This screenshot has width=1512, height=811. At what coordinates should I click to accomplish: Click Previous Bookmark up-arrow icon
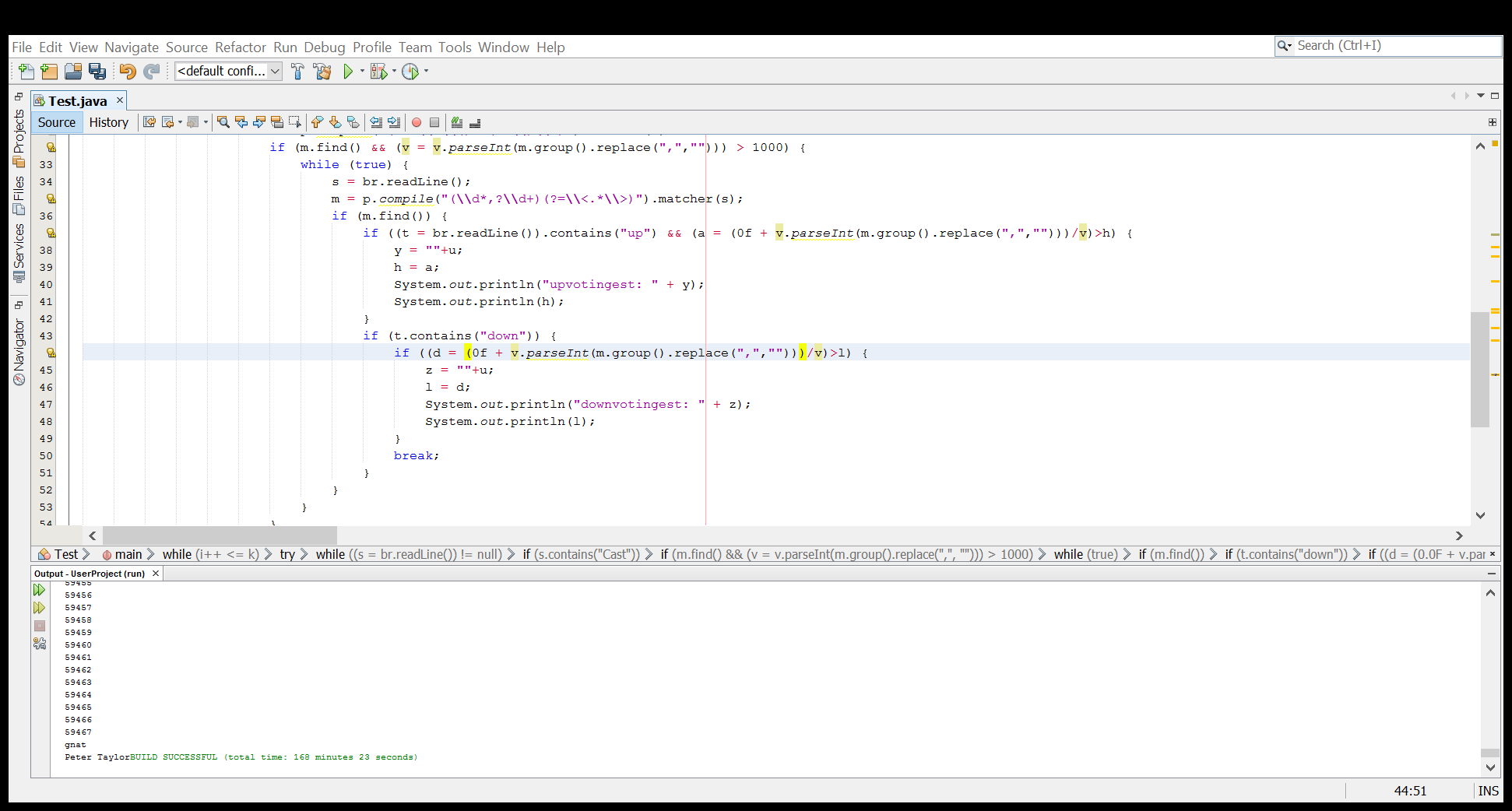[317, 122]
